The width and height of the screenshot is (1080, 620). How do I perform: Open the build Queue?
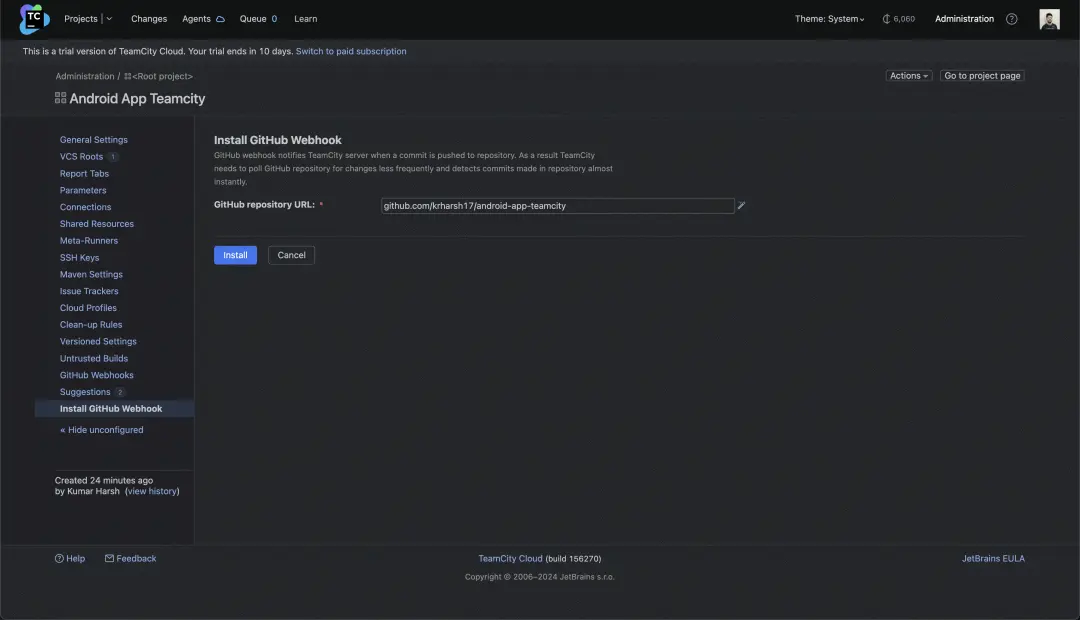point(253,19)
